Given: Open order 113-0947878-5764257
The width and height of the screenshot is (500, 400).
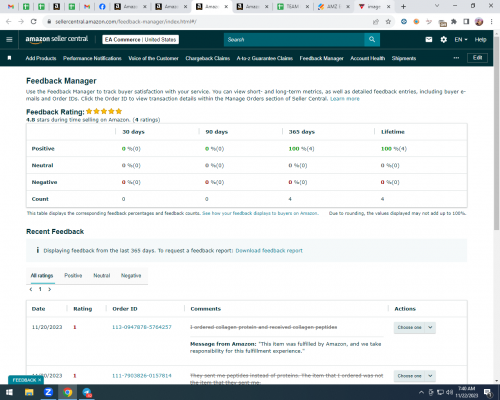Looking at the screenshot, I should pyautogui.click(x=142, y=327).
